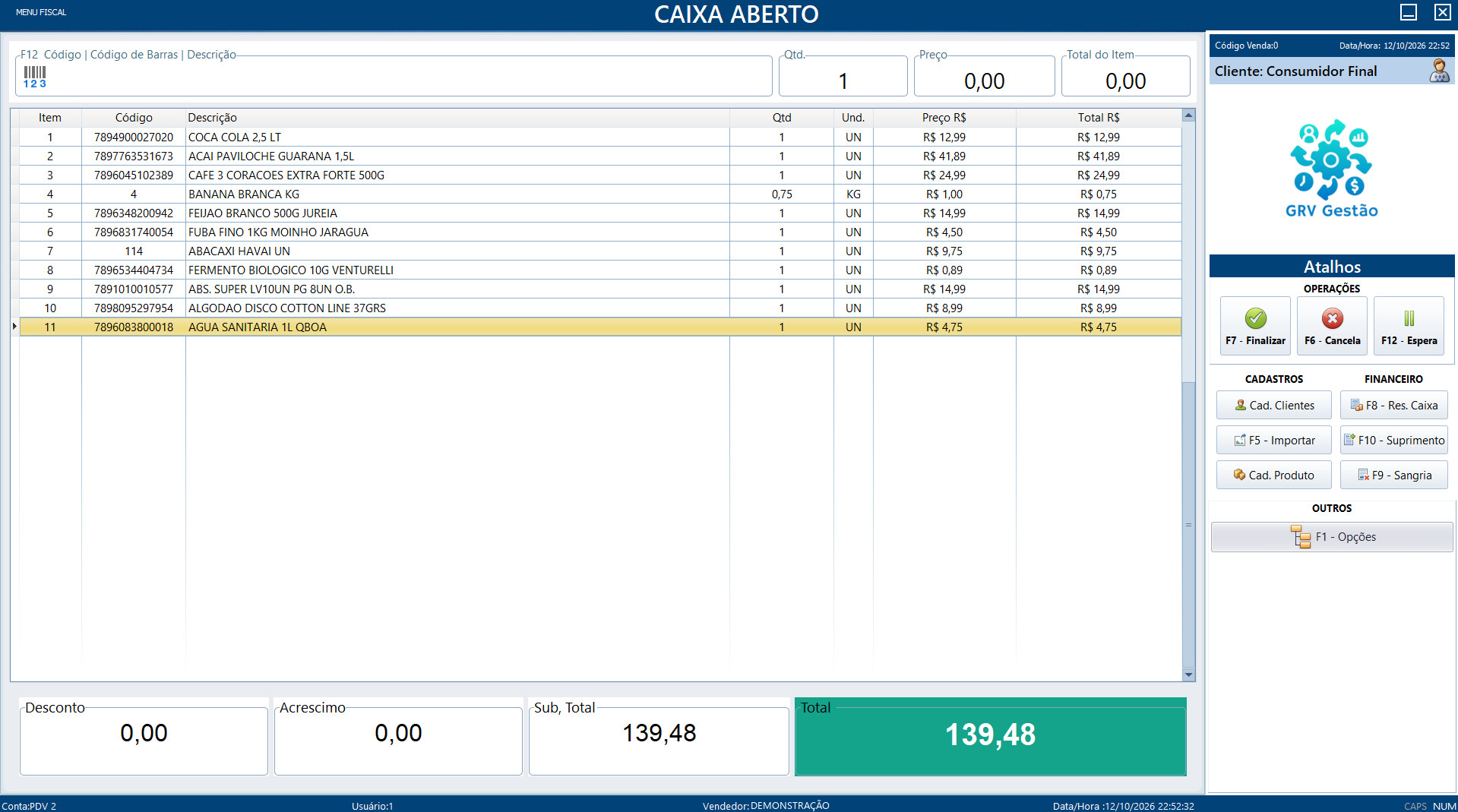Click the Qtd. quantity field
Viewport: 1458px width, 812px height.
click(x=843, y=76)
